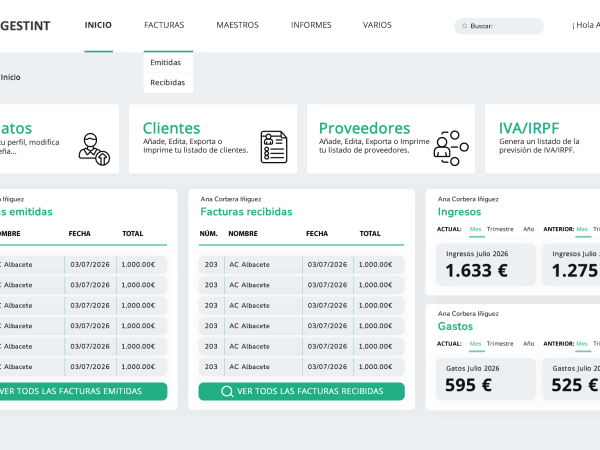Open the MAESTROS menu
This screenshot has height=450, width=600.
click(x=238, y=25)
